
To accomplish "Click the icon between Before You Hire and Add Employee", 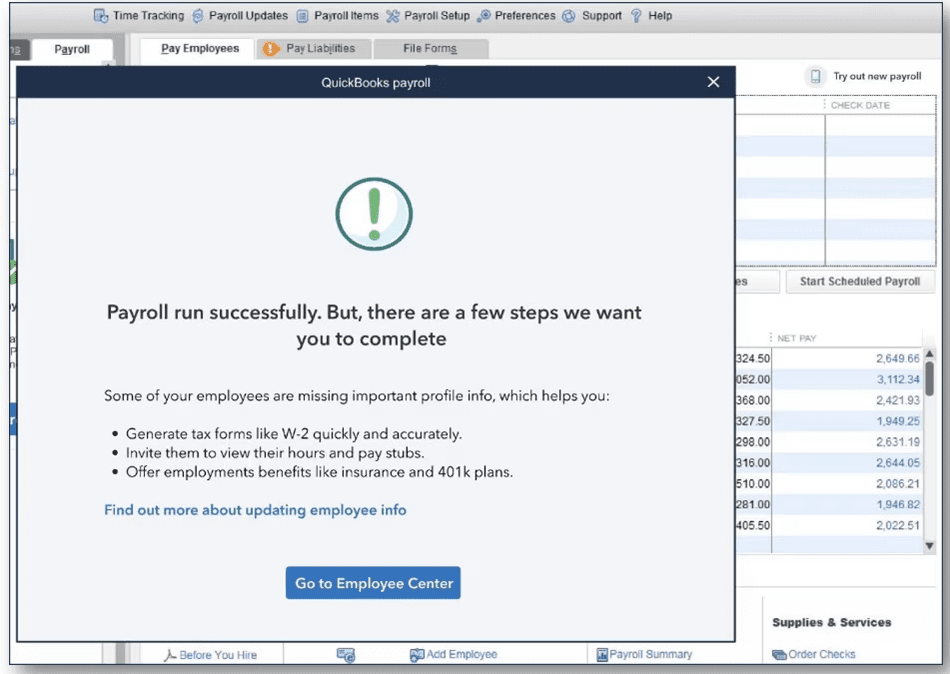I will (x=346, y=655).
